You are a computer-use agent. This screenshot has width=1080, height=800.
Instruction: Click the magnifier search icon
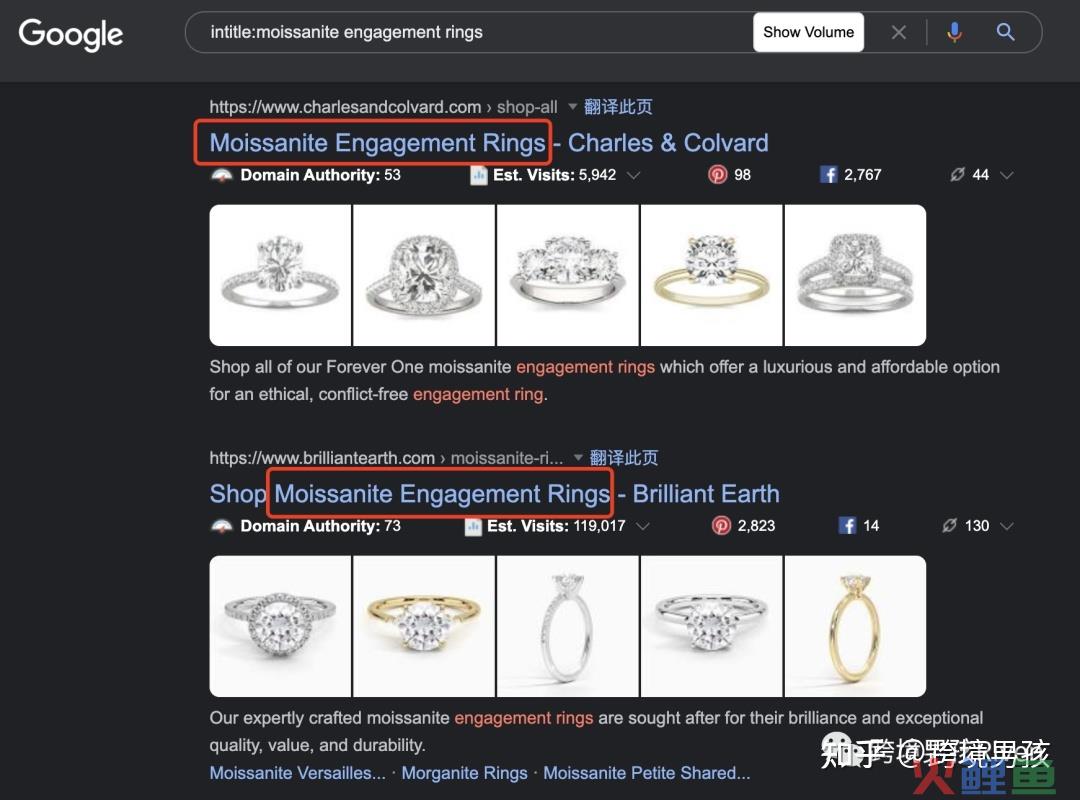(1005, 32)
